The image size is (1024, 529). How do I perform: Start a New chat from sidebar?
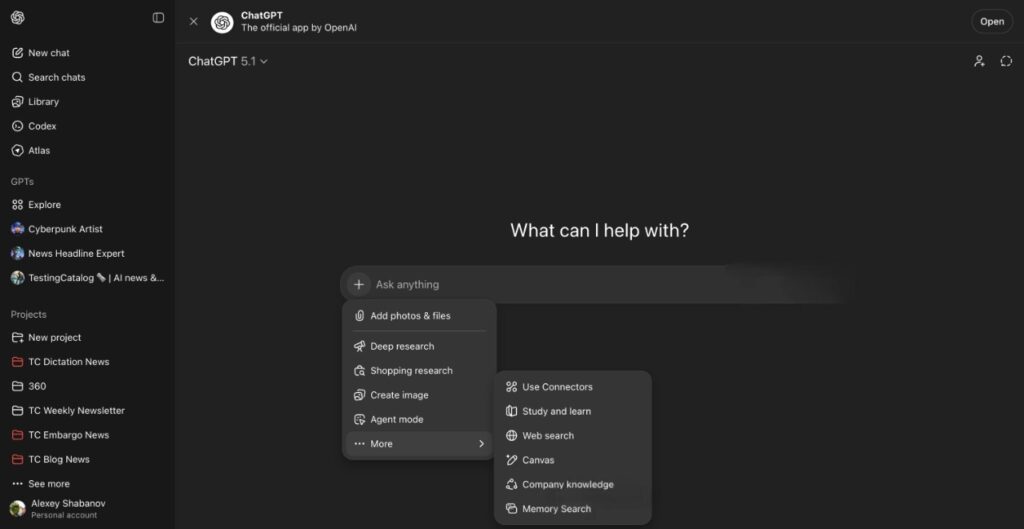[88, 53]
